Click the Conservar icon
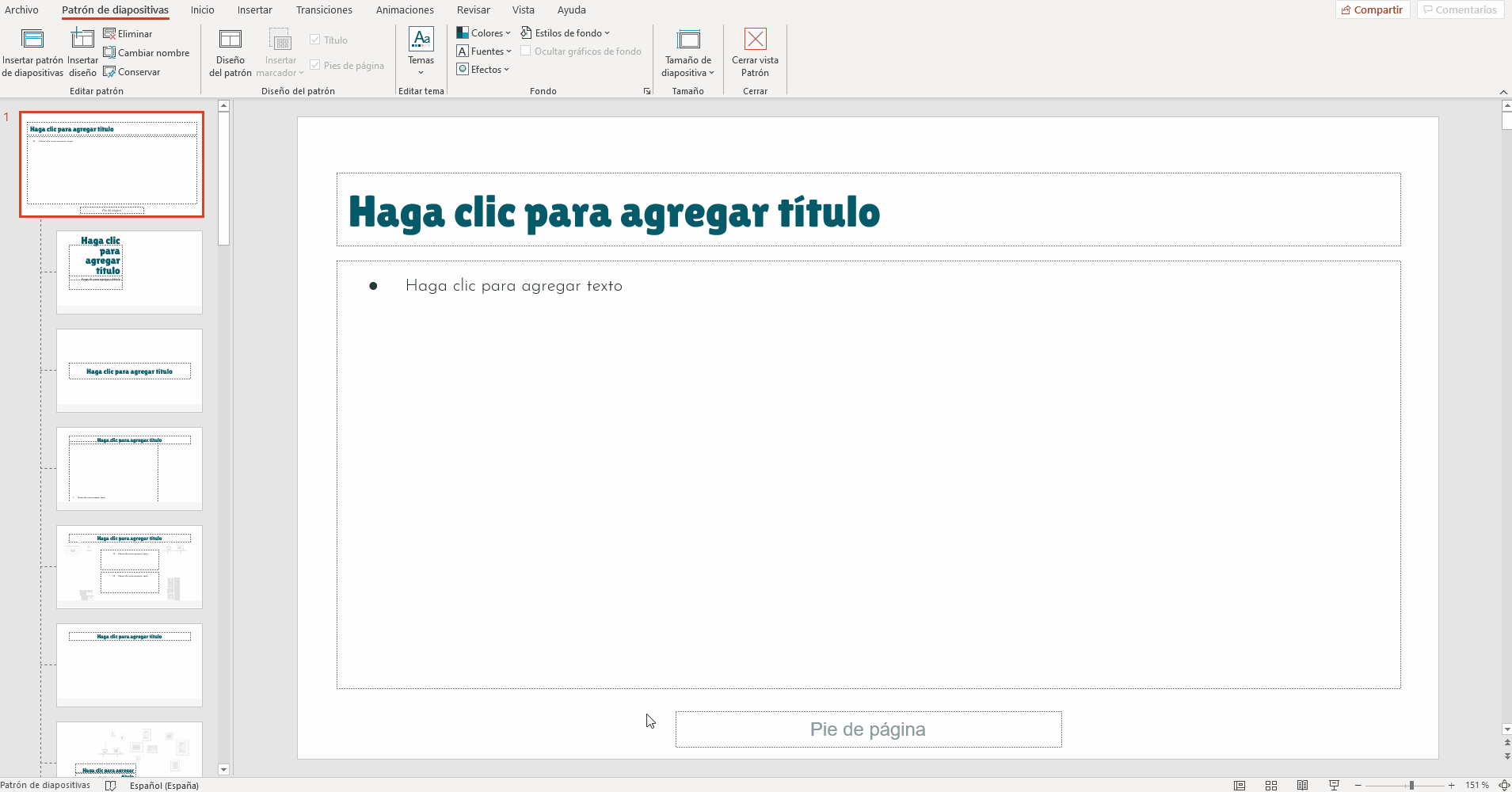Image resolution: width=1512 pixels, height=792 pixels. pyautogui.click(x=109, y=71)
